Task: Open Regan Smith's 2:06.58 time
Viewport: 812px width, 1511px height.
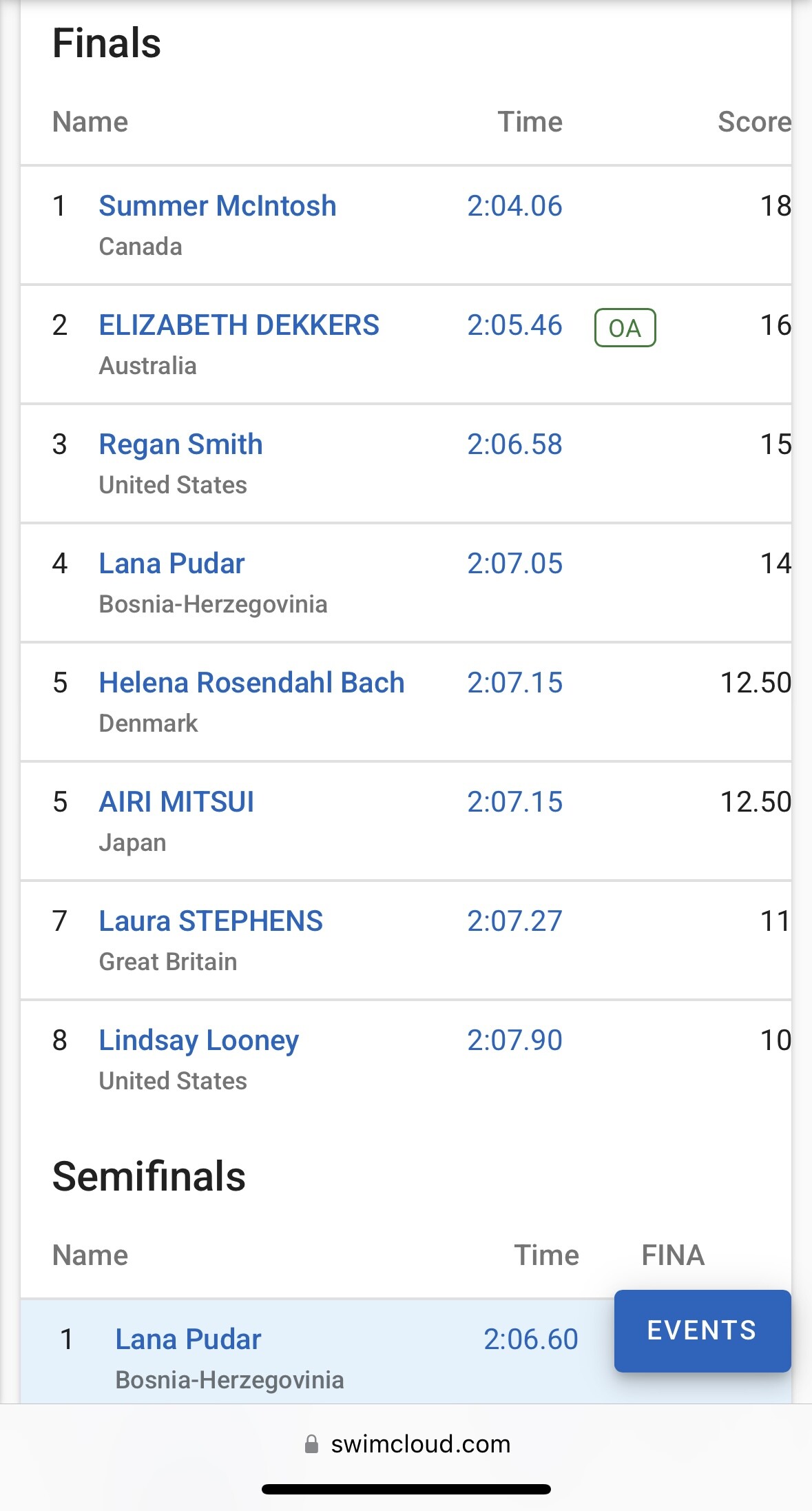Action: click(514, 444)
